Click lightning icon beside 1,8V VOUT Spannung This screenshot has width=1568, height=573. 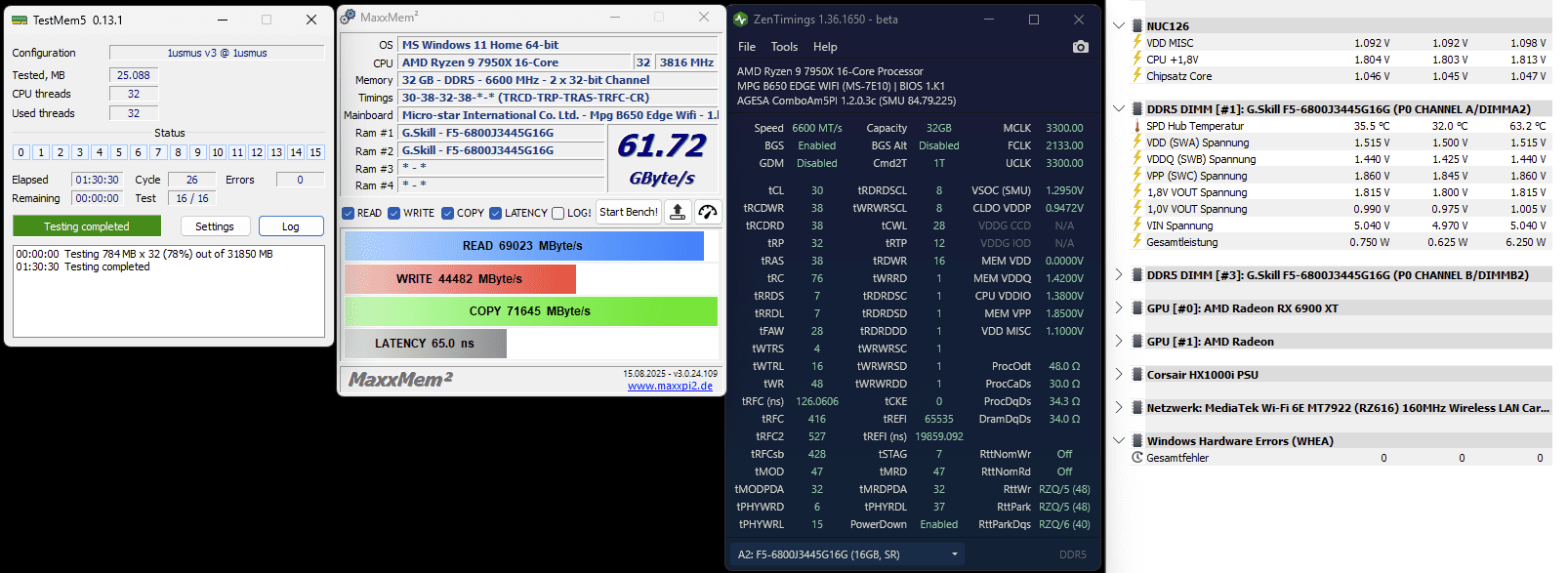(x=1136, y=192)
